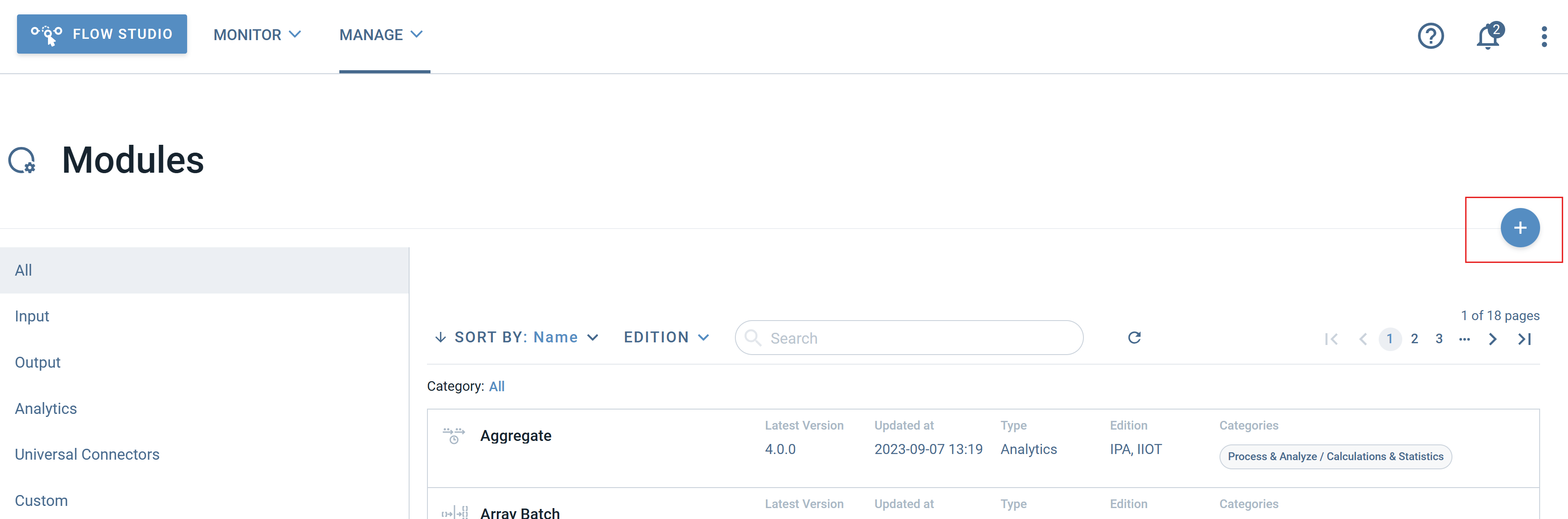Open the Edition filter dropdown
Screen dimensions: 1568x519
click(666, 338)
